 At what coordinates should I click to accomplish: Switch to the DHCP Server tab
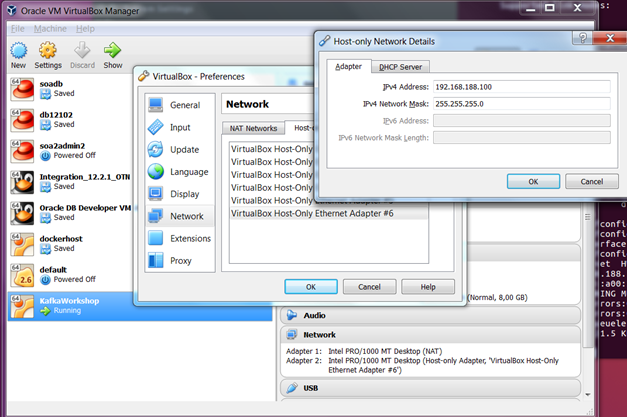tap(400, 67)
